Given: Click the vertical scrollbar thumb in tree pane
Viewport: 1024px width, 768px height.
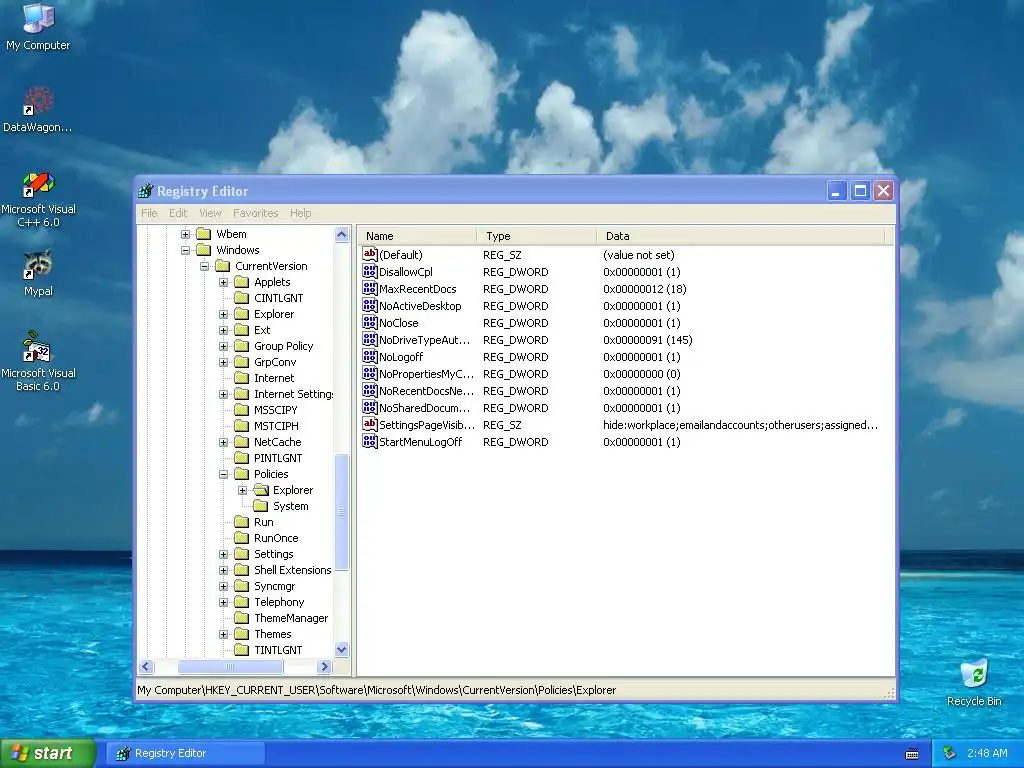Looking at the screenshot, I should (x=342, y=512).
